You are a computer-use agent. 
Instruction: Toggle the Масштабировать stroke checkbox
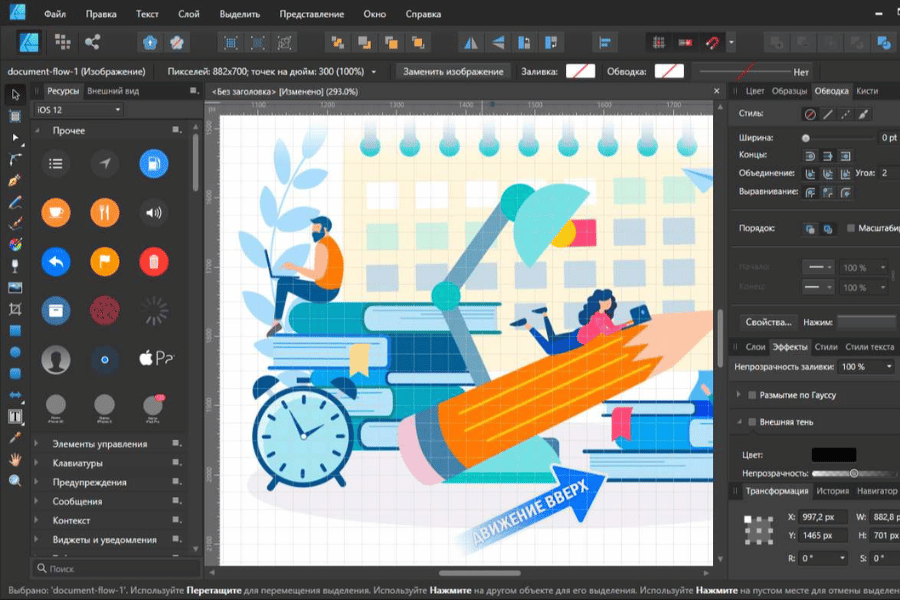(851, 228)
